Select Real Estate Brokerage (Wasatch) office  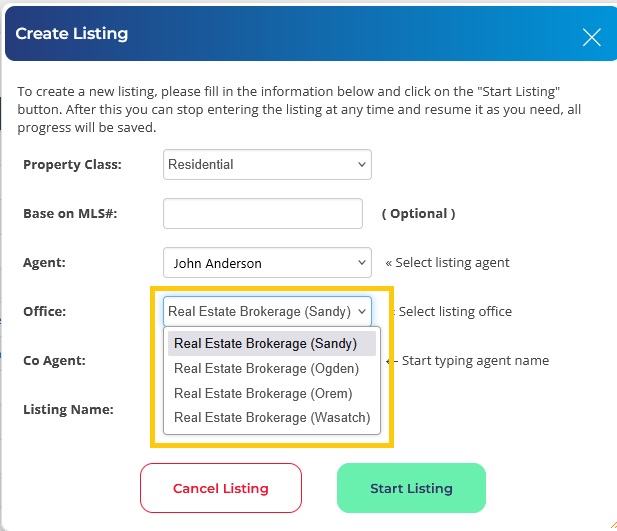click(x=271, y=418)
